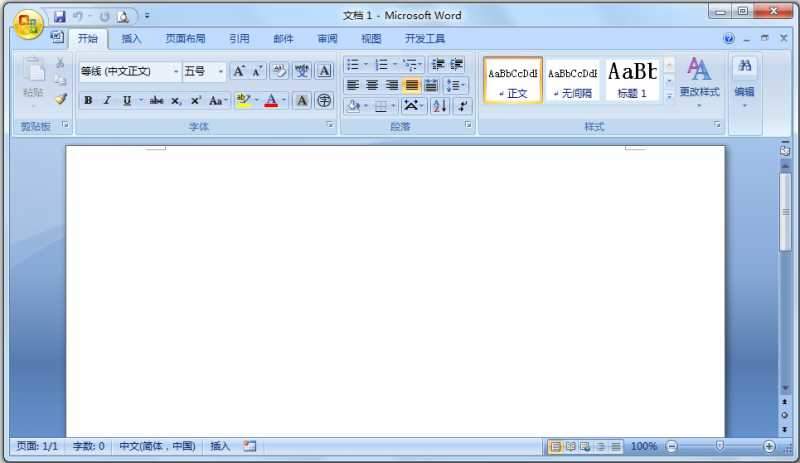
Task: Click the Format Painter brush icon
Action: pos(61,99)
